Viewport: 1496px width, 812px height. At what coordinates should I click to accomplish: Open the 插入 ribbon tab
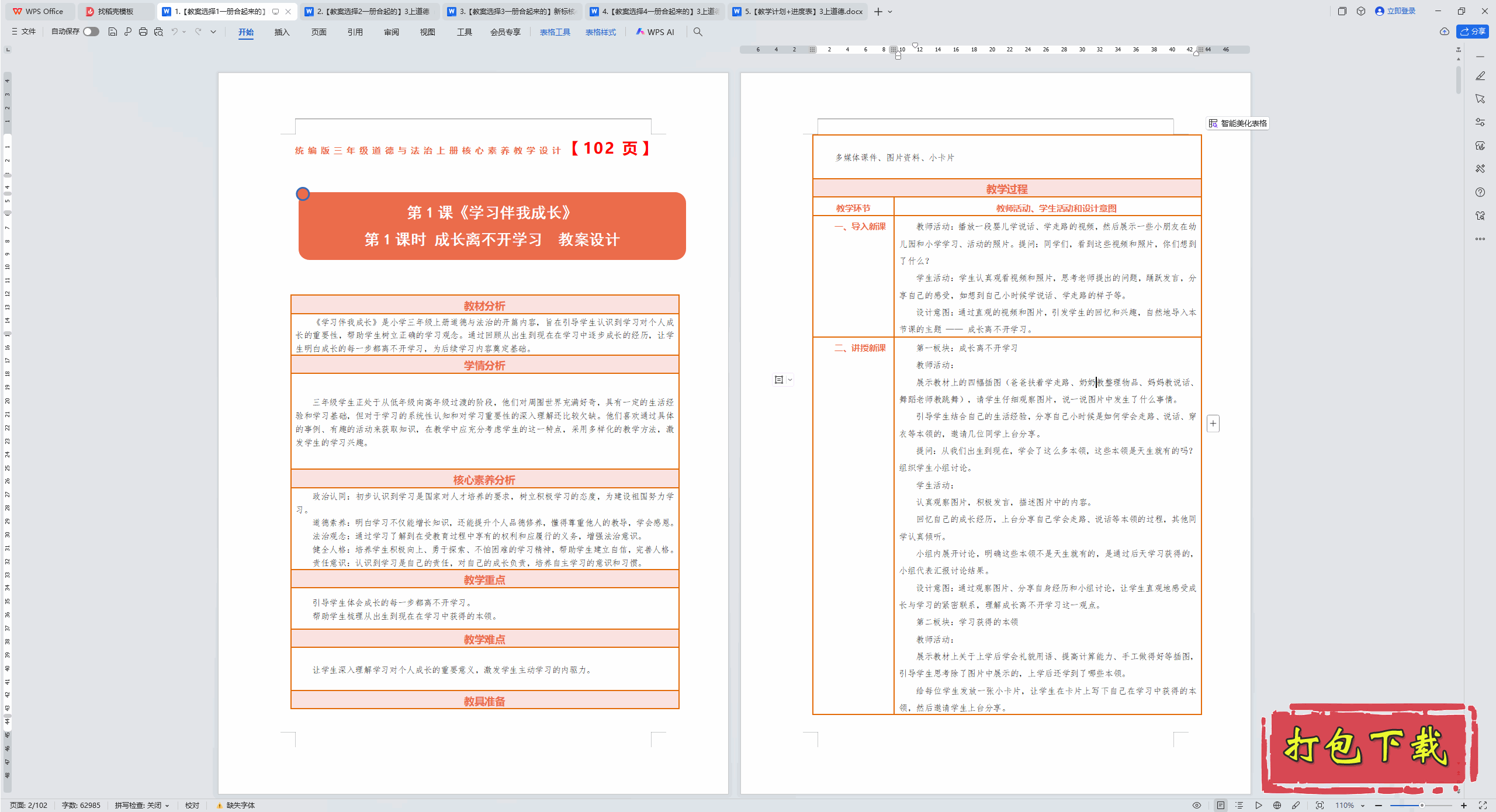(x=282, y=32)
